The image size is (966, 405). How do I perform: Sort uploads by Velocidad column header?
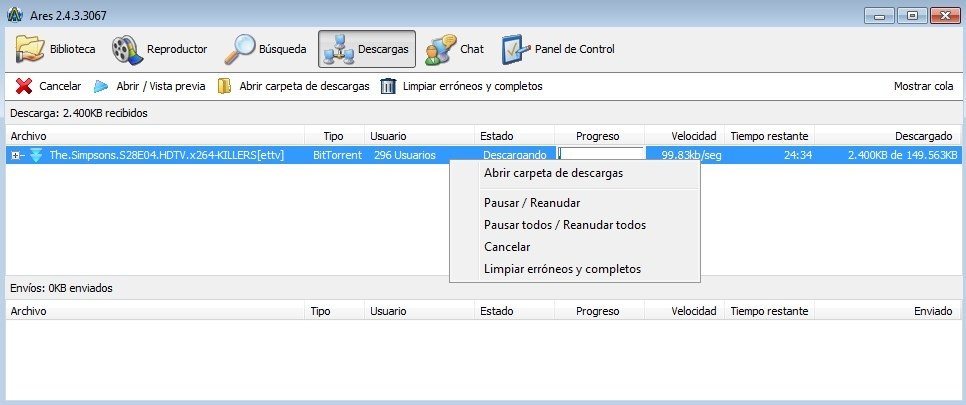pyautogui.click(x=684, y=311)
